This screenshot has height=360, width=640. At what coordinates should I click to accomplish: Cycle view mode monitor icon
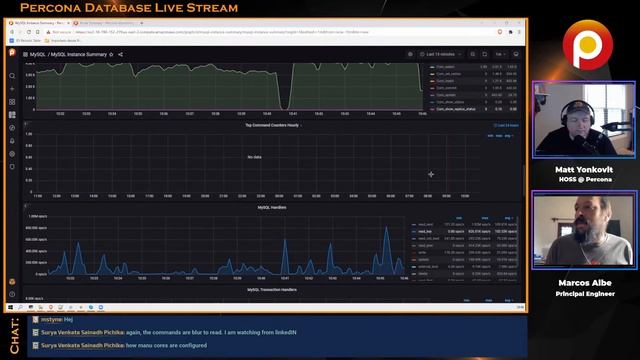coord(516,54)
